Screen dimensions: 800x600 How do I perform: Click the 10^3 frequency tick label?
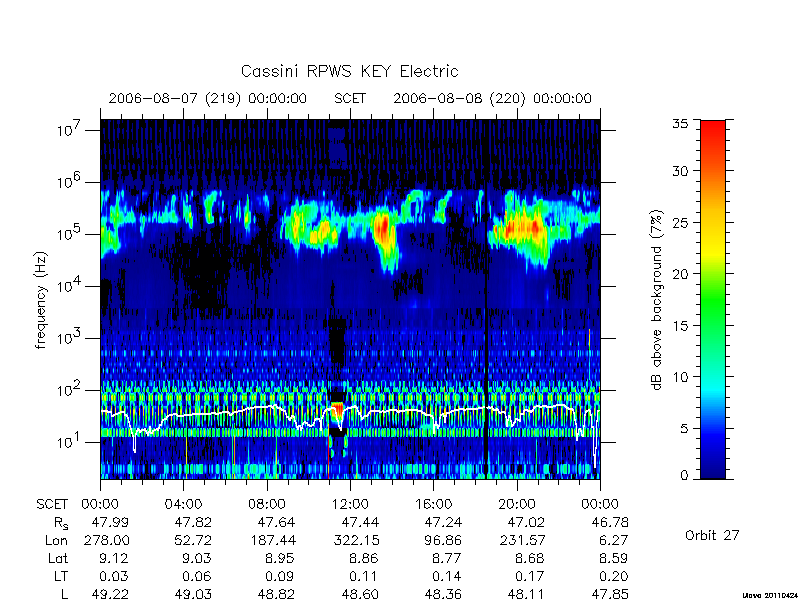(70, 338)
